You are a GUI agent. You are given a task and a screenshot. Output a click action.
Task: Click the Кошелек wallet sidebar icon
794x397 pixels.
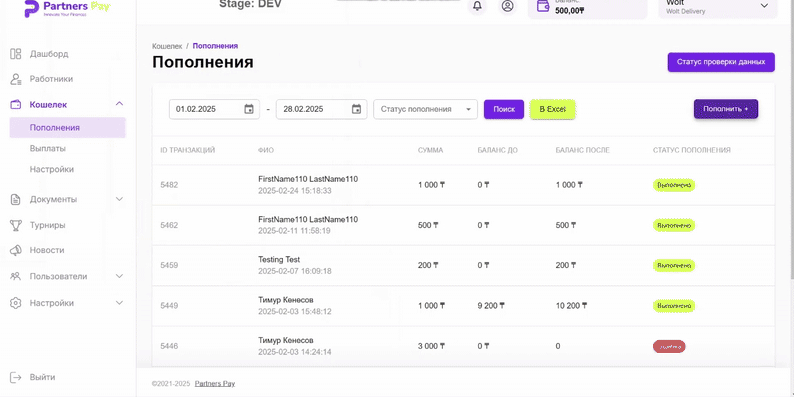click(x=16, y=104)
